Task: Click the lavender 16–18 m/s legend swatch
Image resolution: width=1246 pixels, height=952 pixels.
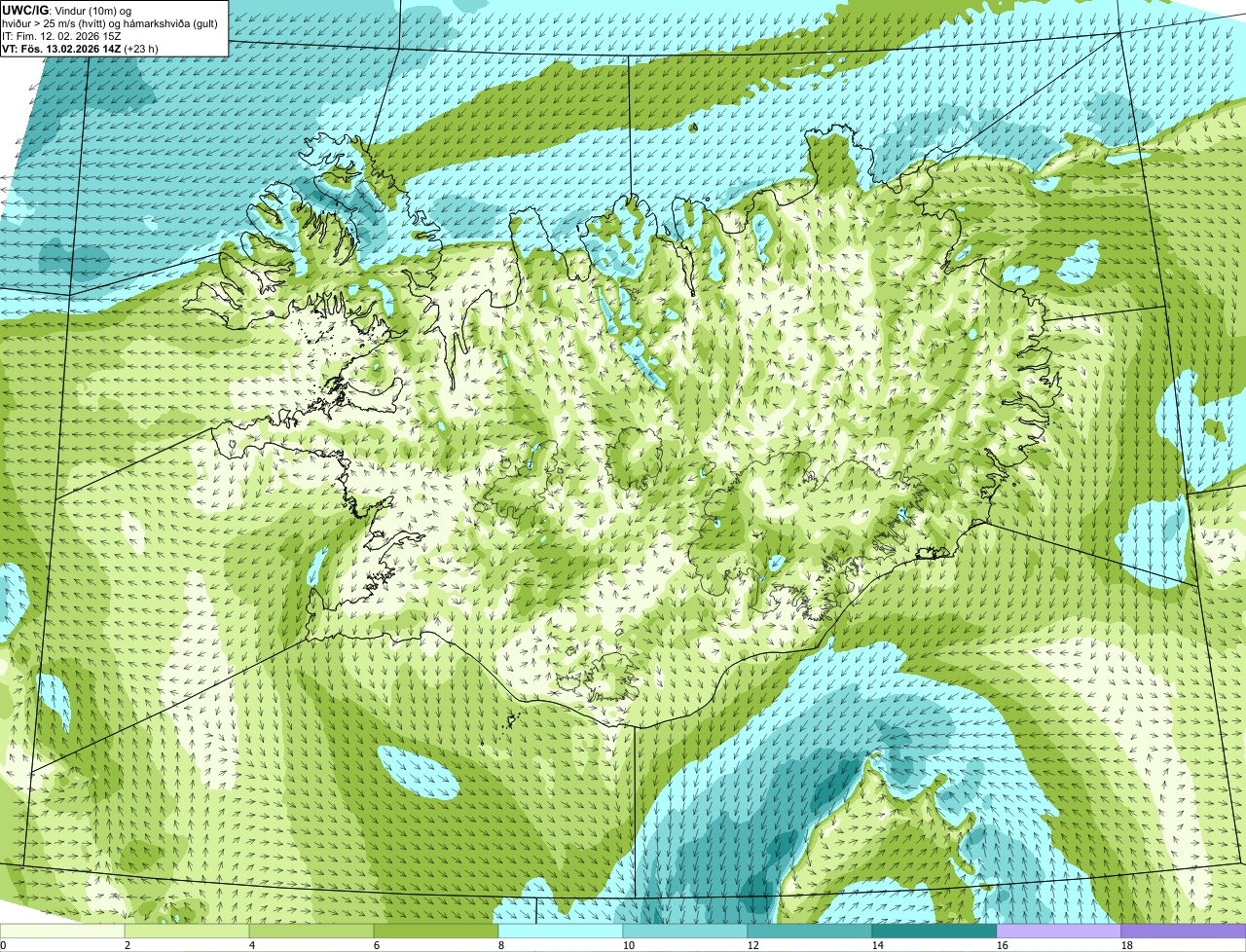Action: pyautogui.click(x=1059, y=931)
